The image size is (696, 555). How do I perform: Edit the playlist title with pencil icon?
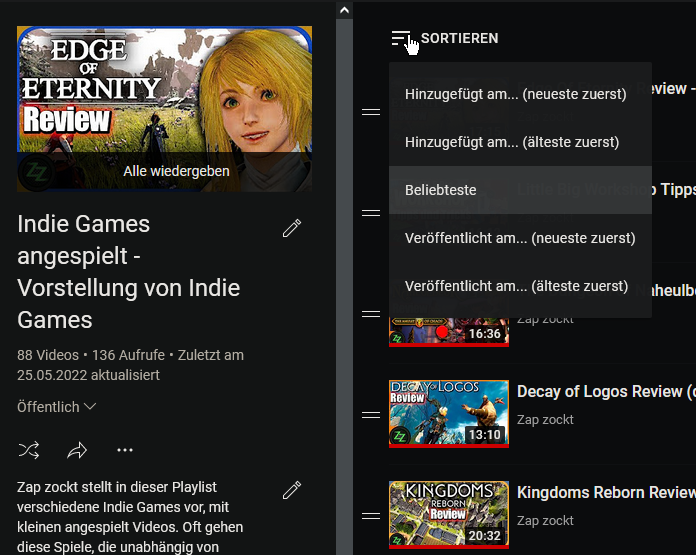coord(292,229)
